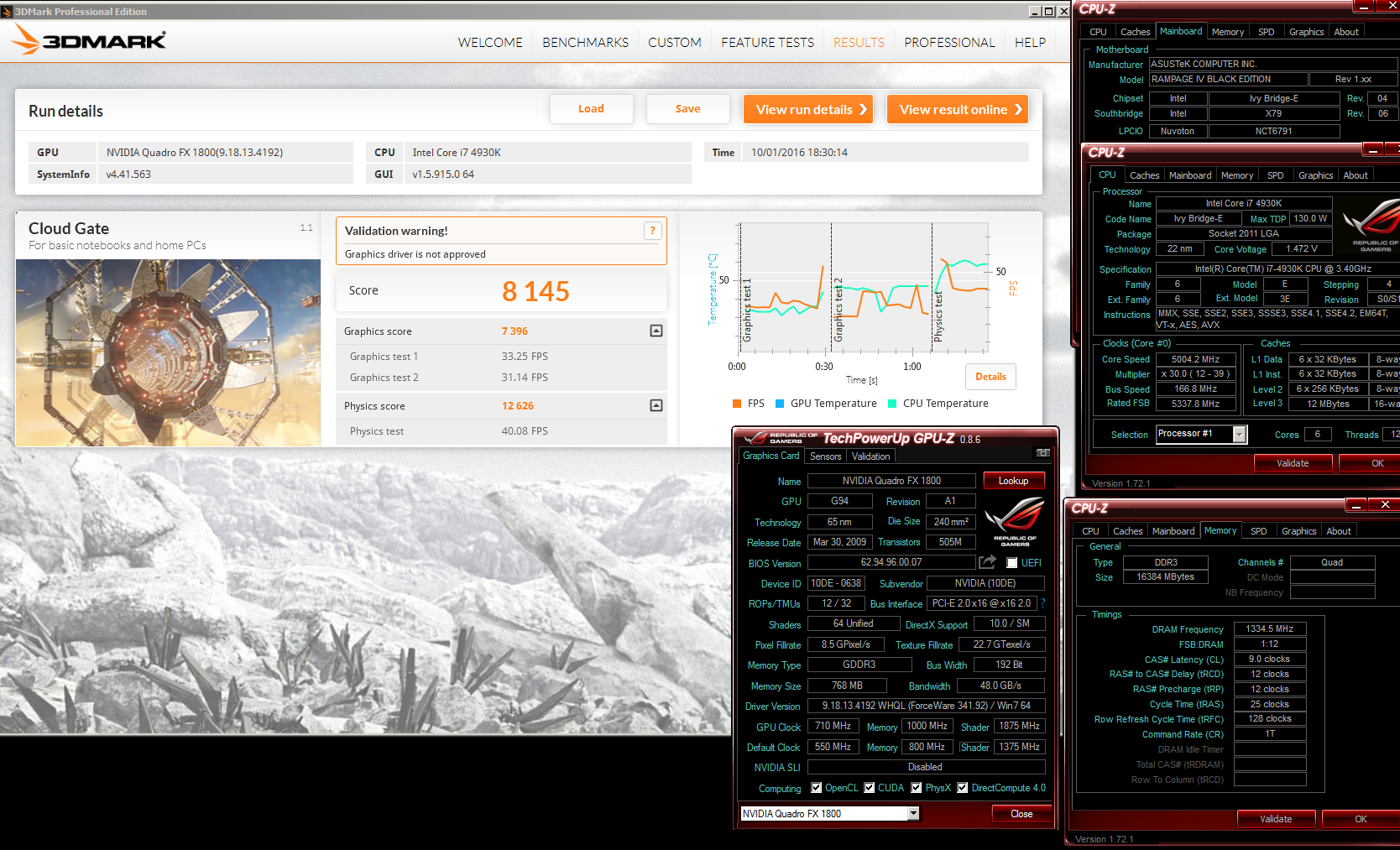Click OK in the CPU-Z Memory window
The image size is (1400, 850).
(1361, 819)
